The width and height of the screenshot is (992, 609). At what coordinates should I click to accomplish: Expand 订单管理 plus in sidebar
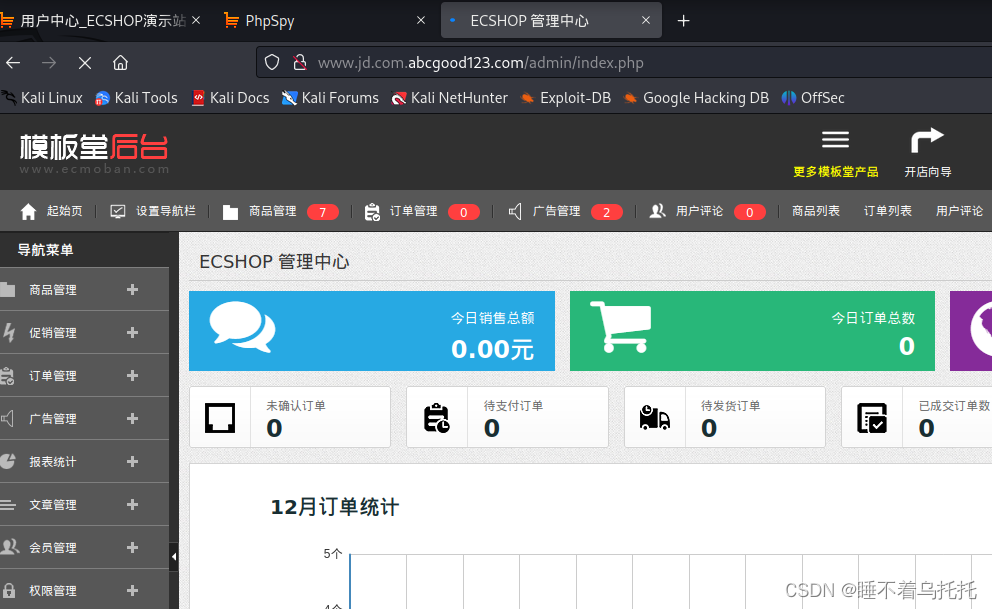tap(132, 376)
